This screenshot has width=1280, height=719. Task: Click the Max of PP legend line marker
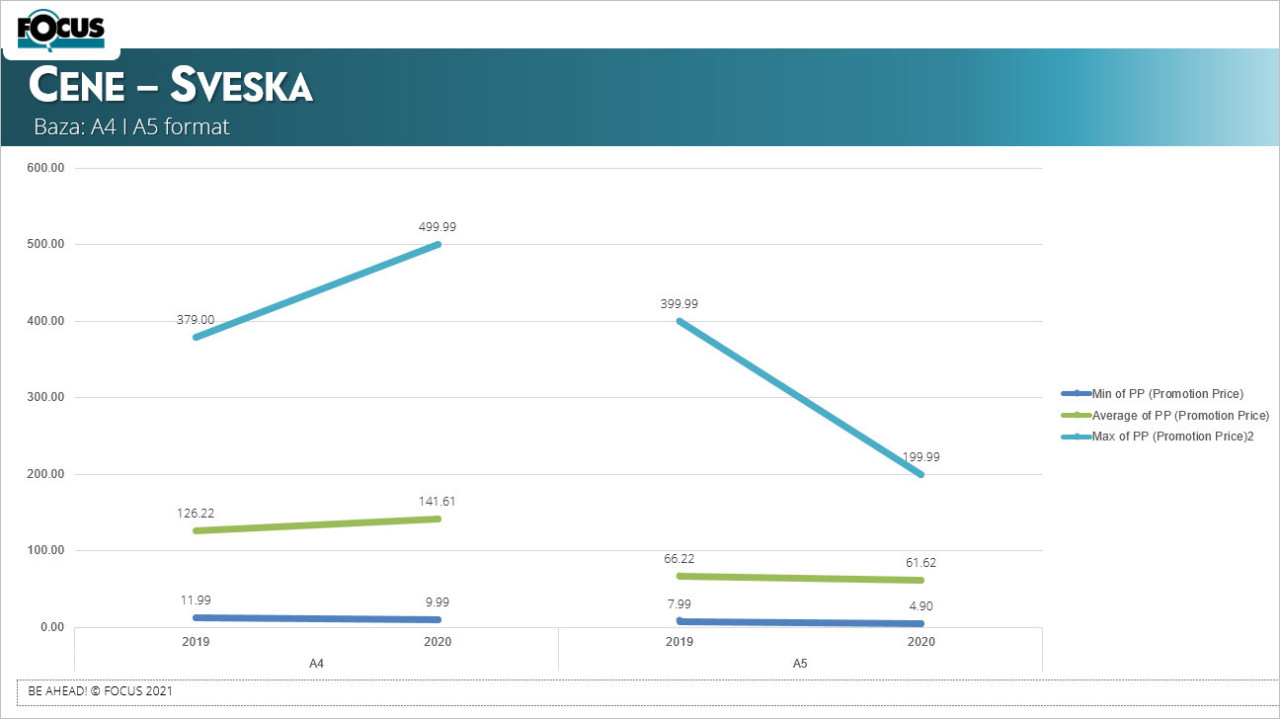[1076, 436]
